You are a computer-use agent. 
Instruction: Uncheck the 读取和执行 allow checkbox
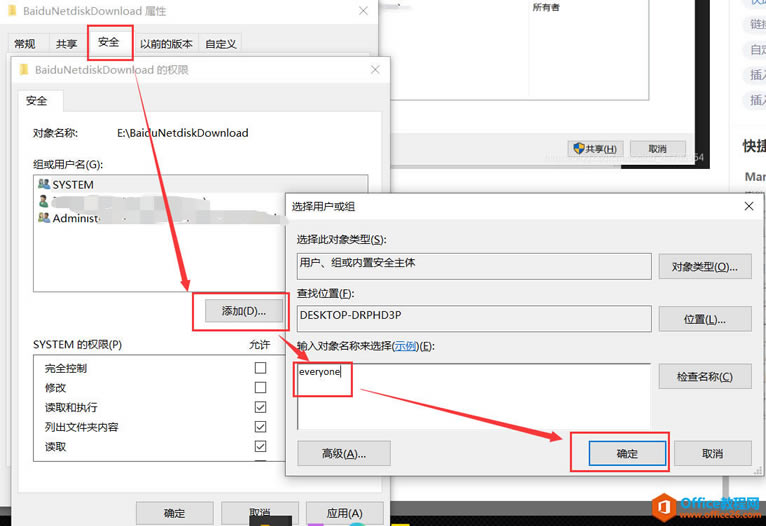pyautogui.click(x=260, y=407)
